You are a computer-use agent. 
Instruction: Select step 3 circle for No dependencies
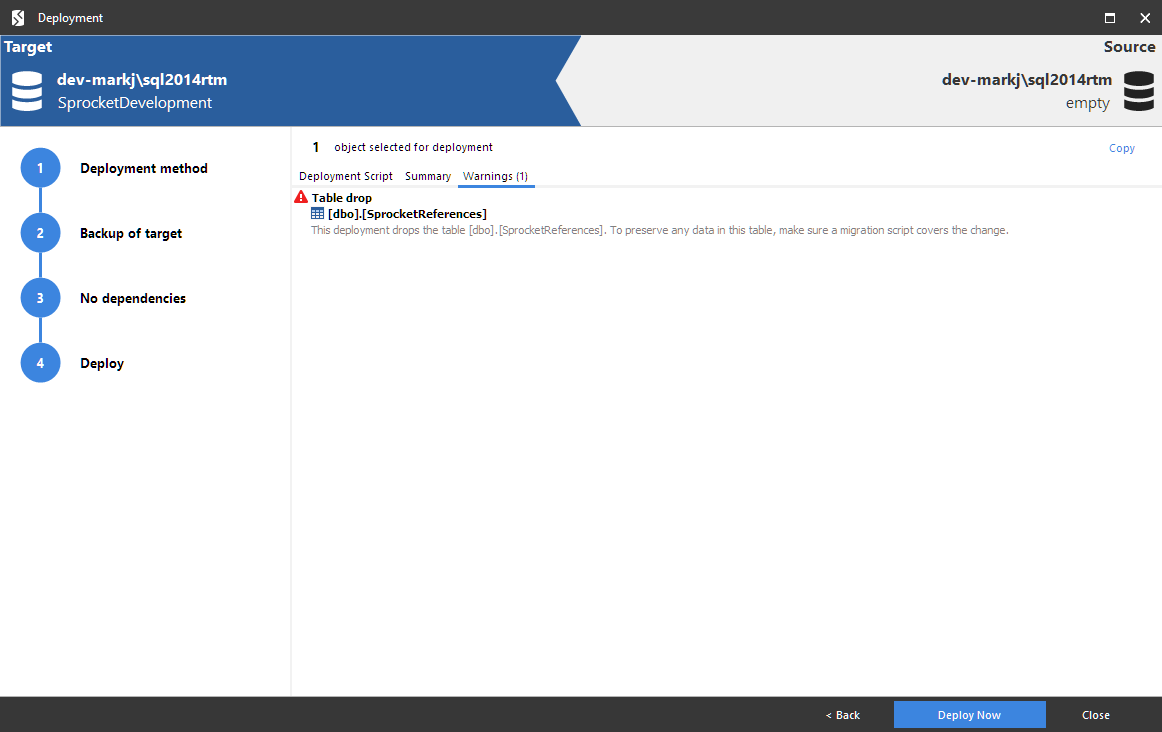pos(40,297)
